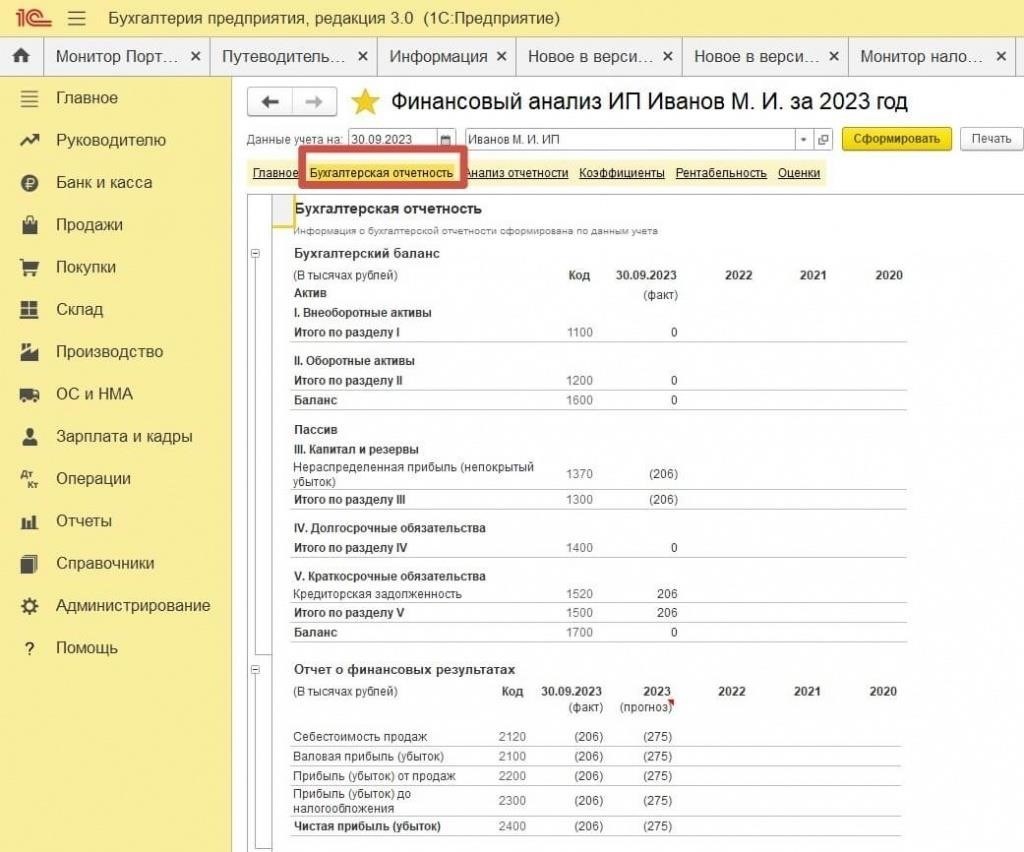Open the ОС и НМА truck icon
The image size is (1024, 852).
coord(29,394)
